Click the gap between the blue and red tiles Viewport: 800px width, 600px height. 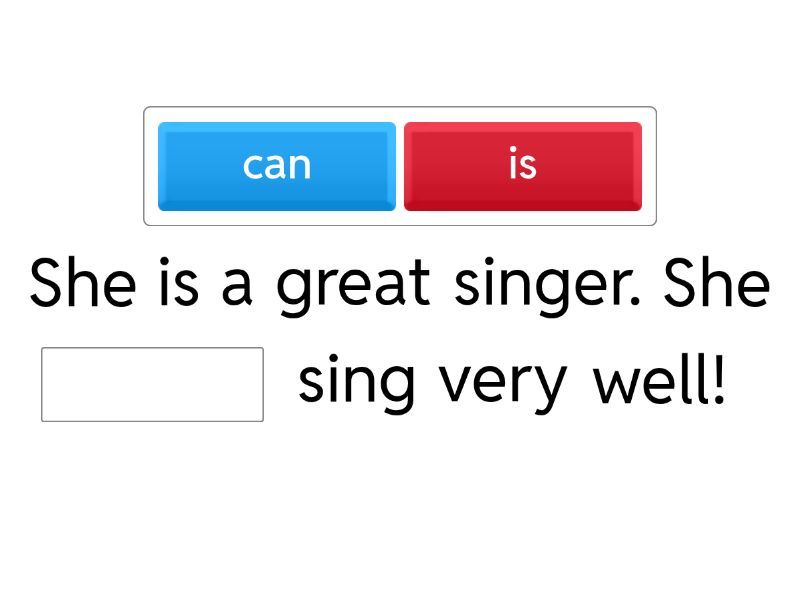pyautogui.click(x=400, y=166)
